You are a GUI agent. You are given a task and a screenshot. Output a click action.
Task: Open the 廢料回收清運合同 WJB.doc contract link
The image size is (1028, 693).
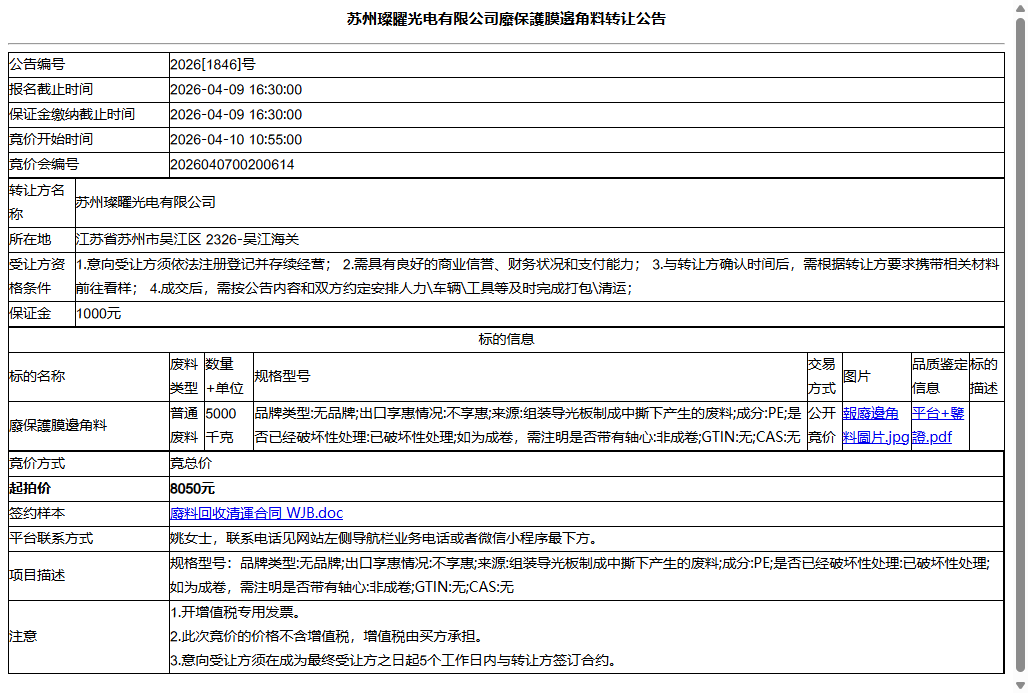pos(256,513)
